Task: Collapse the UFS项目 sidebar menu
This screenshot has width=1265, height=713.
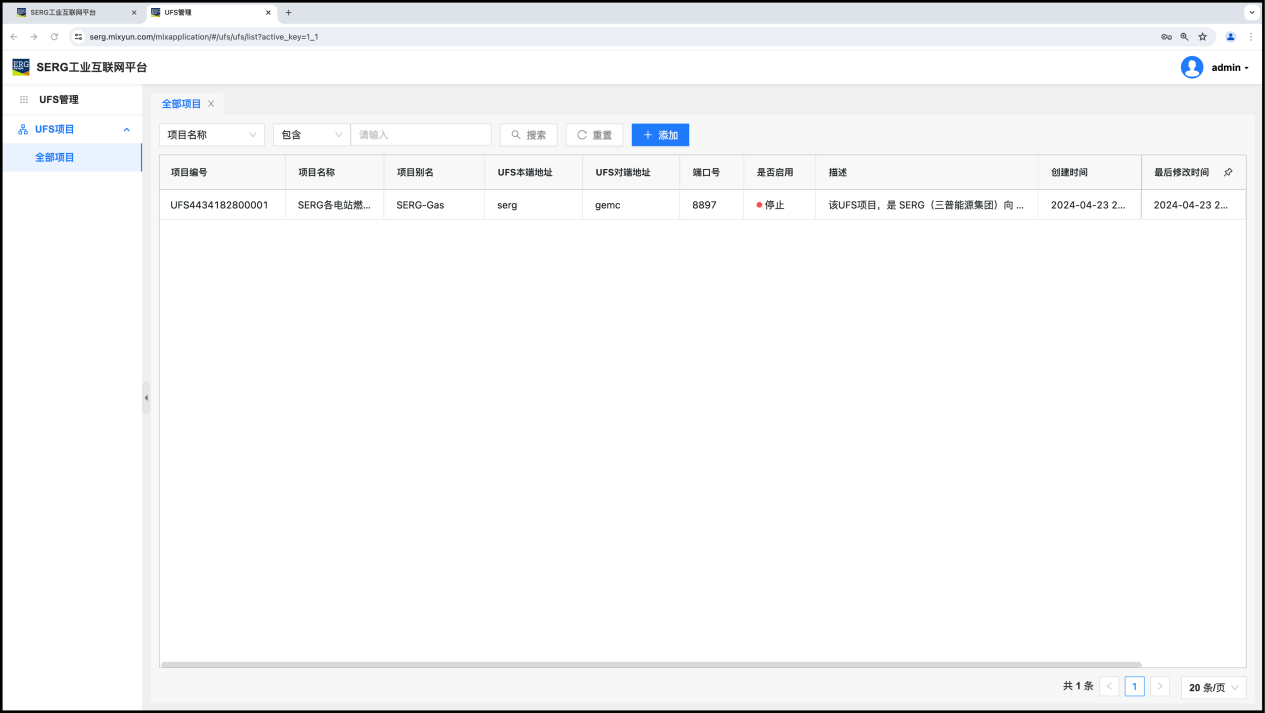Action: (126, 129)
